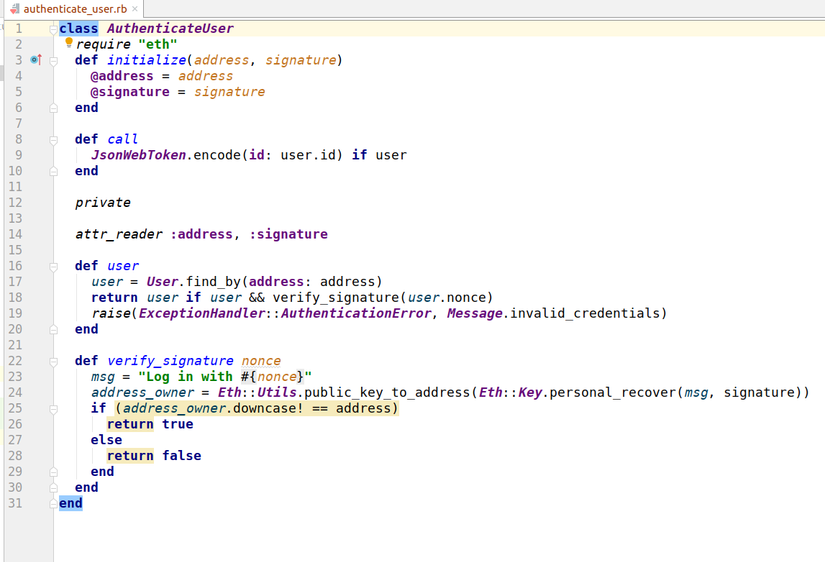
Task: Click the else keyword on line 27
Action: 106,440
